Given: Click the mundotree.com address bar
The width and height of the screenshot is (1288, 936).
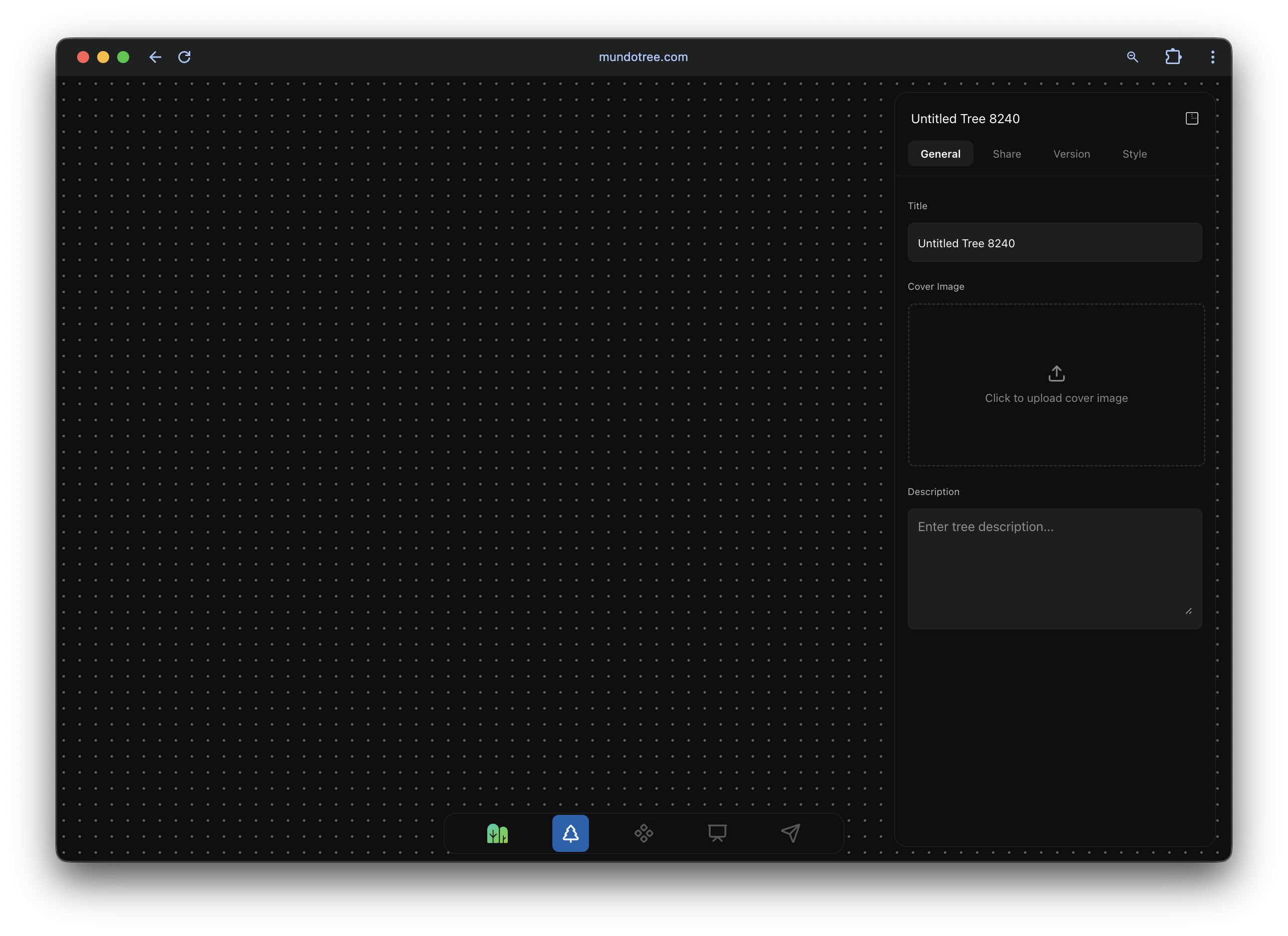Looking at the screenshot, I should click(x=643, y=57).
